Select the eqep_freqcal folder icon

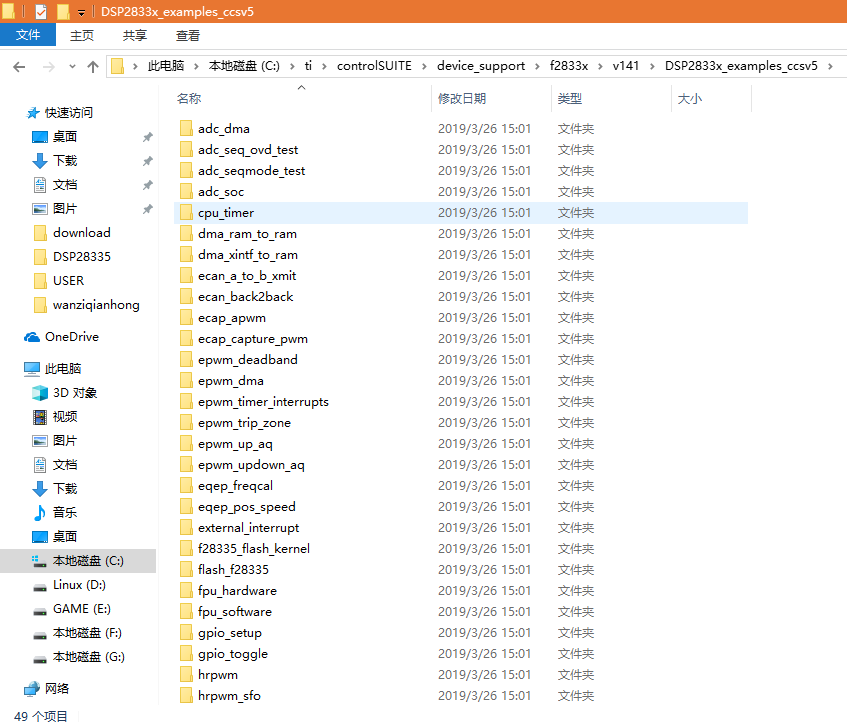click(x=186, y=486)
